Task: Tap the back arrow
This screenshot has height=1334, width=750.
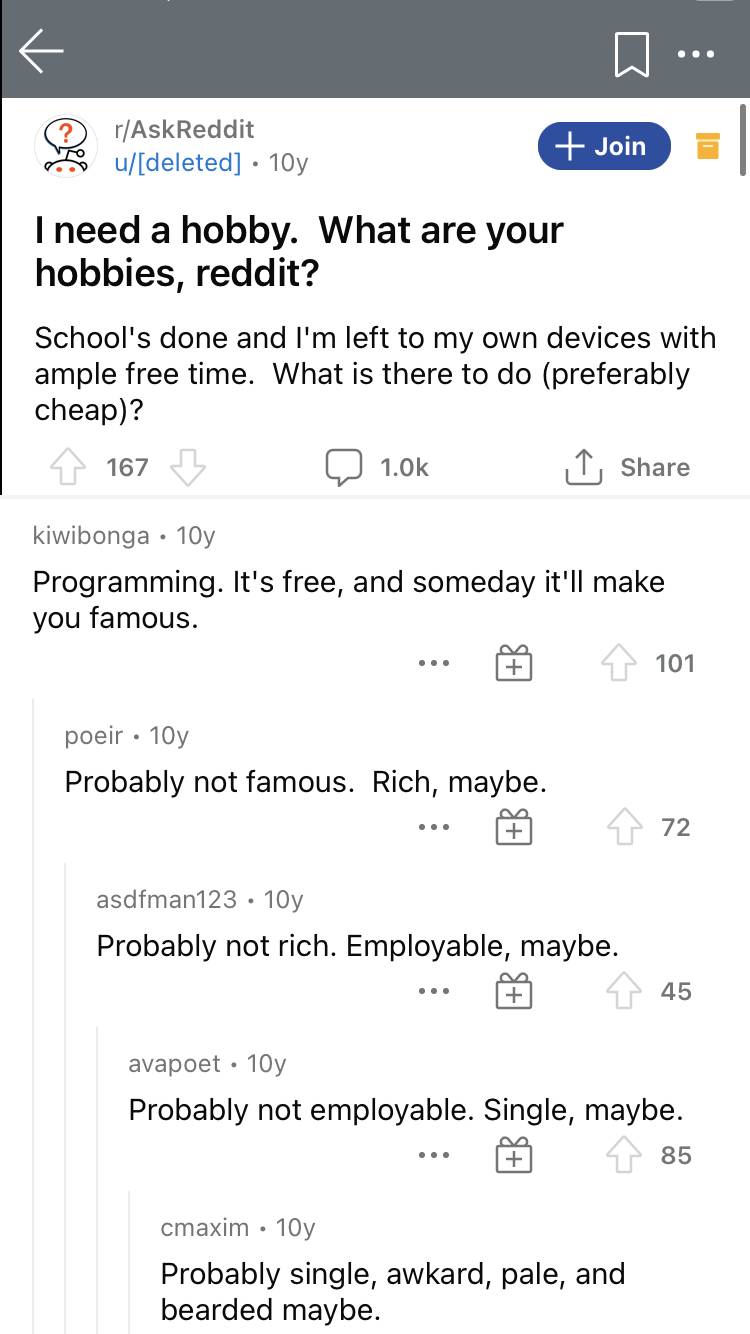Action: [x=41, y=52]
